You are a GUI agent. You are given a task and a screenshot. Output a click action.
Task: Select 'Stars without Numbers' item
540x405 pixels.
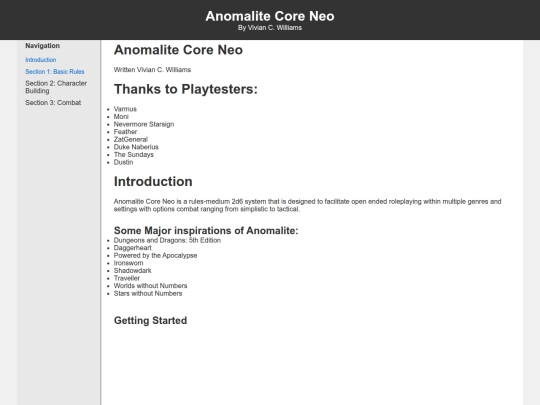(148, 293)
